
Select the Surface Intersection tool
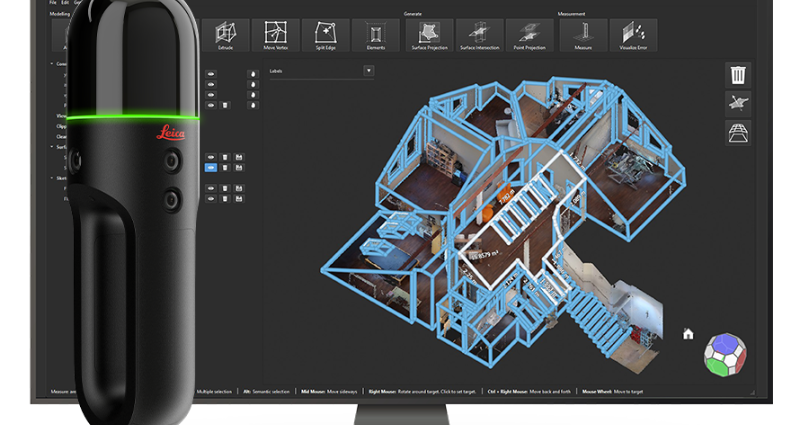point(480,35)
